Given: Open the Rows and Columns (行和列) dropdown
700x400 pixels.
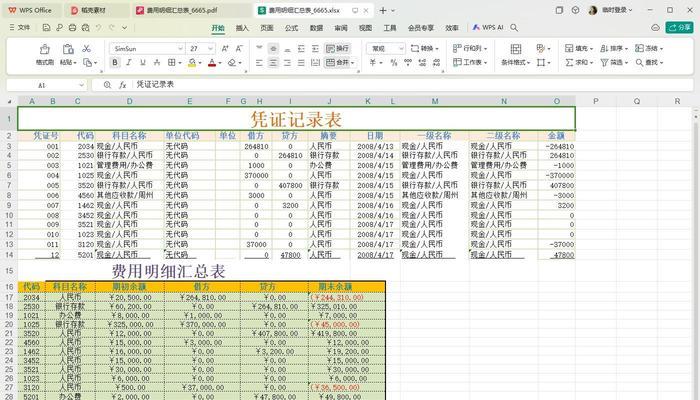Looking at the screenshot, I should click(x=470, y=48).
